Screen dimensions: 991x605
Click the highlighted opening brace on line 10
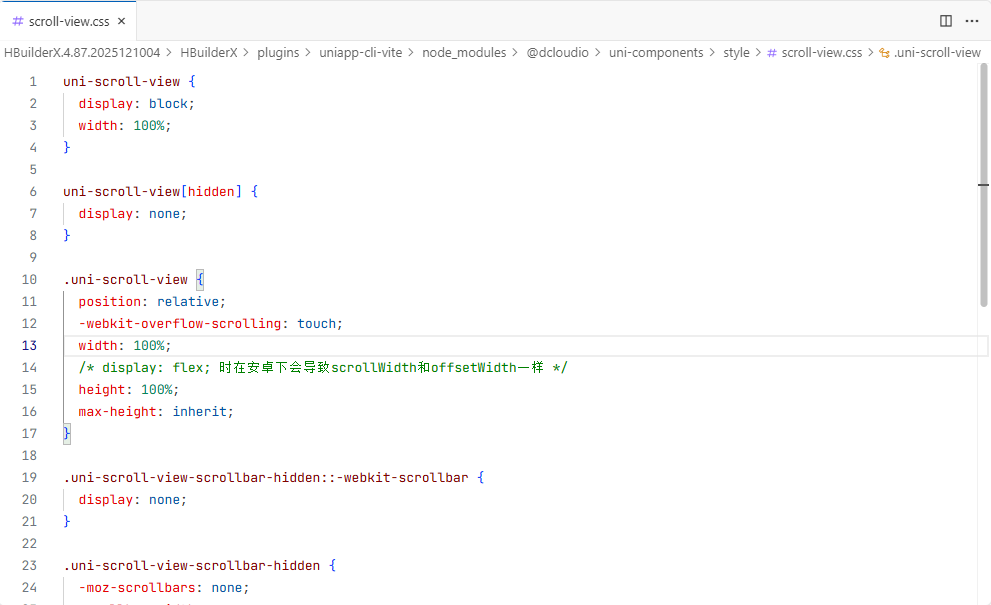[200, 279]
